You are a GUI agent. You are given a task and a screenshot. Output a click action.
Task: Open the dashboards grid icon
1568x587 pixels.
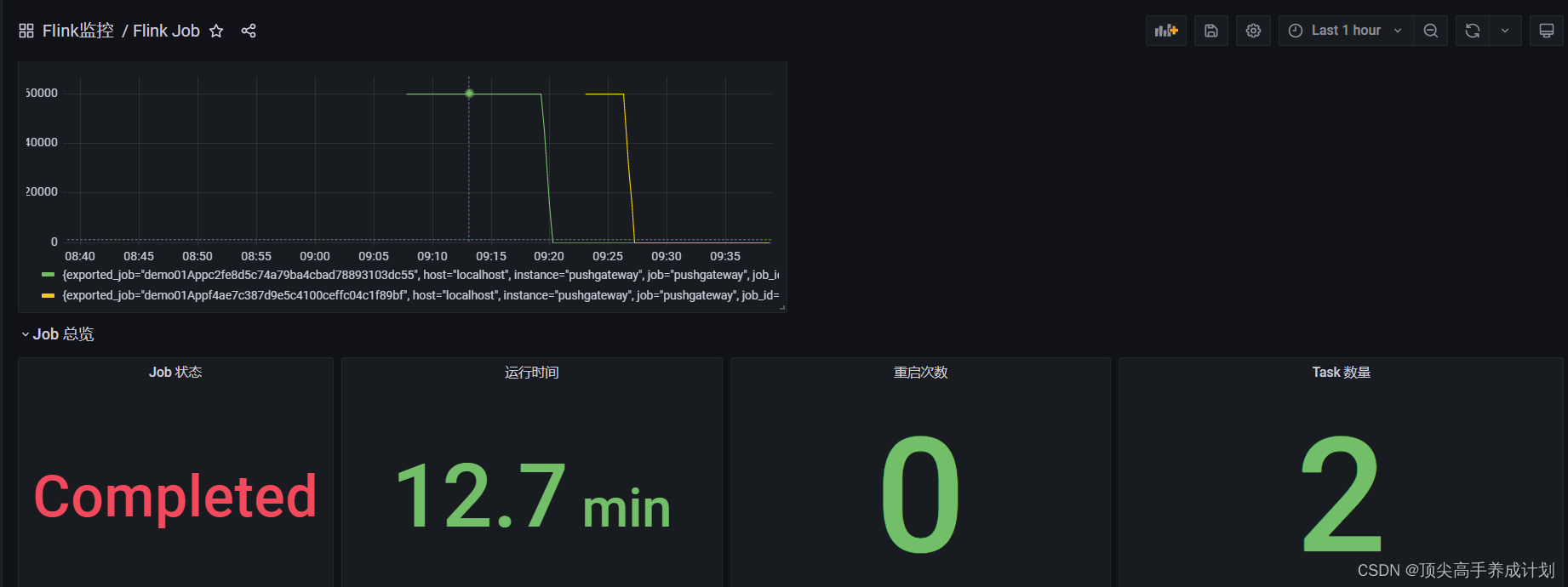coord(26,31)
